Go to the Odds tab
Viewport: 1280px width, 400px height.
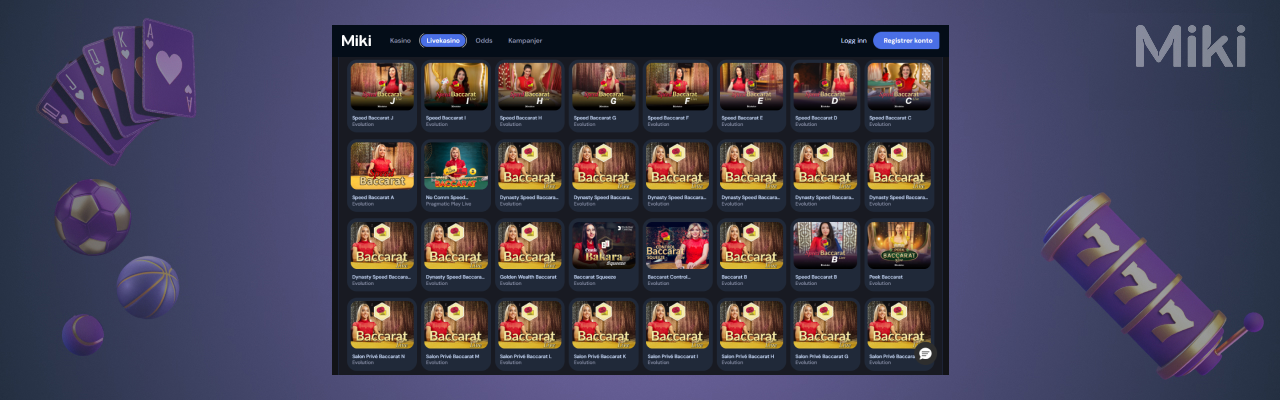[x=484, y=41]
